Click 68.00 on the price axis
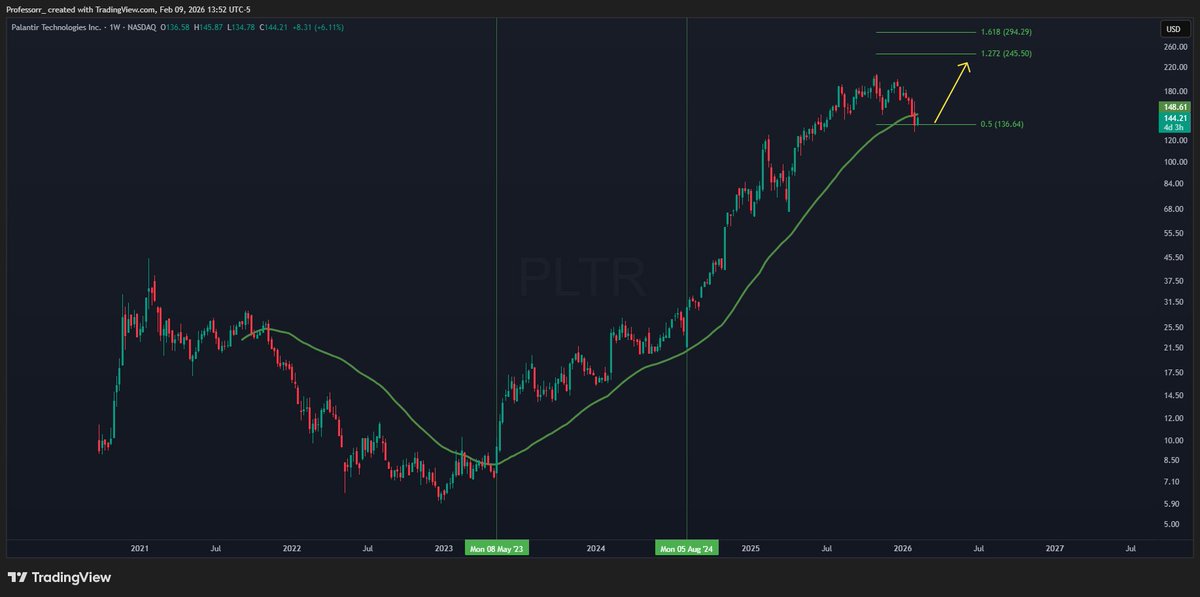This screenshot has width=1200, height=597. pyautogui.click(x=1175, y=209)
